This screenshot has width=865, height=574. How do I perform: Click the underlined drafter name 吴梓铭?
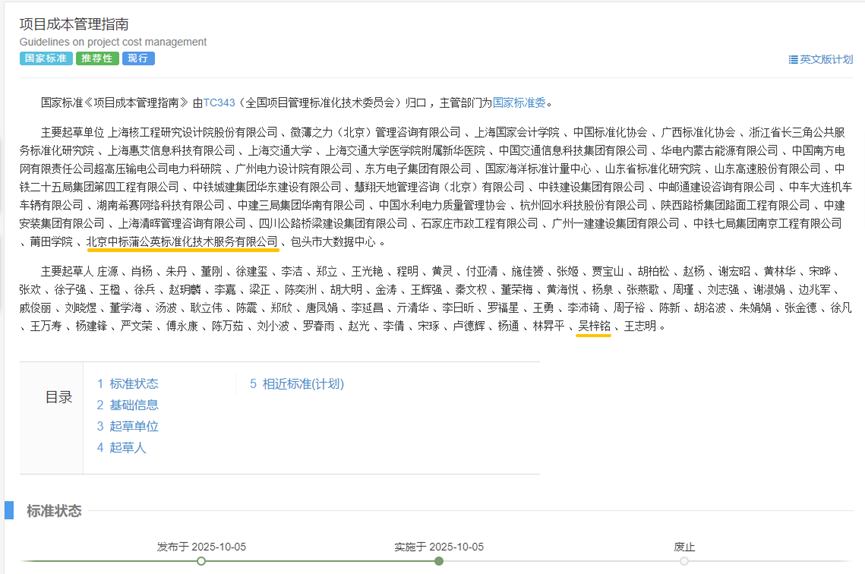coord(594,327)
